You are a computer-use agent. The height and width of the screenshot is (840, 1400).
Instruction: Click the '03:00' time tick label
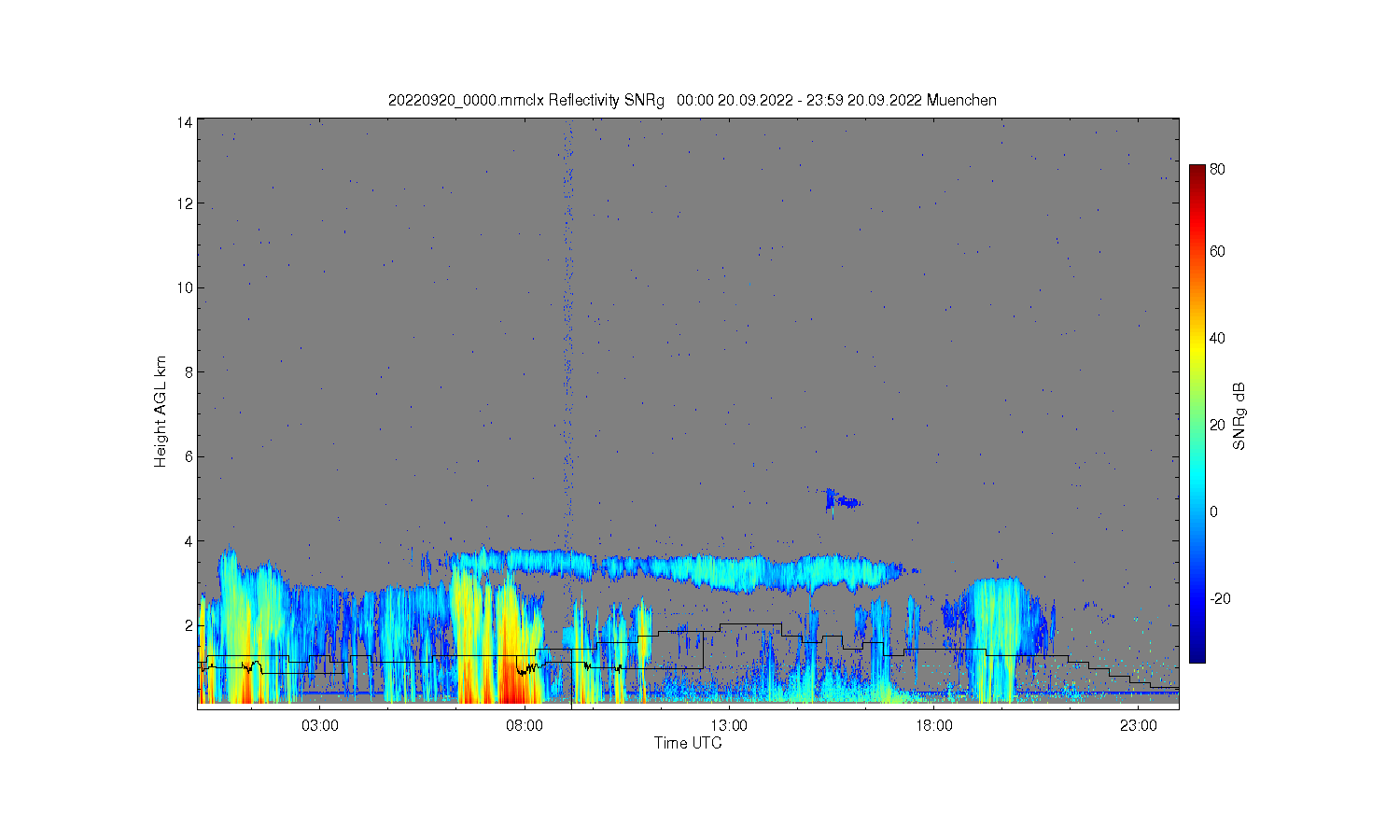[320, 725]
